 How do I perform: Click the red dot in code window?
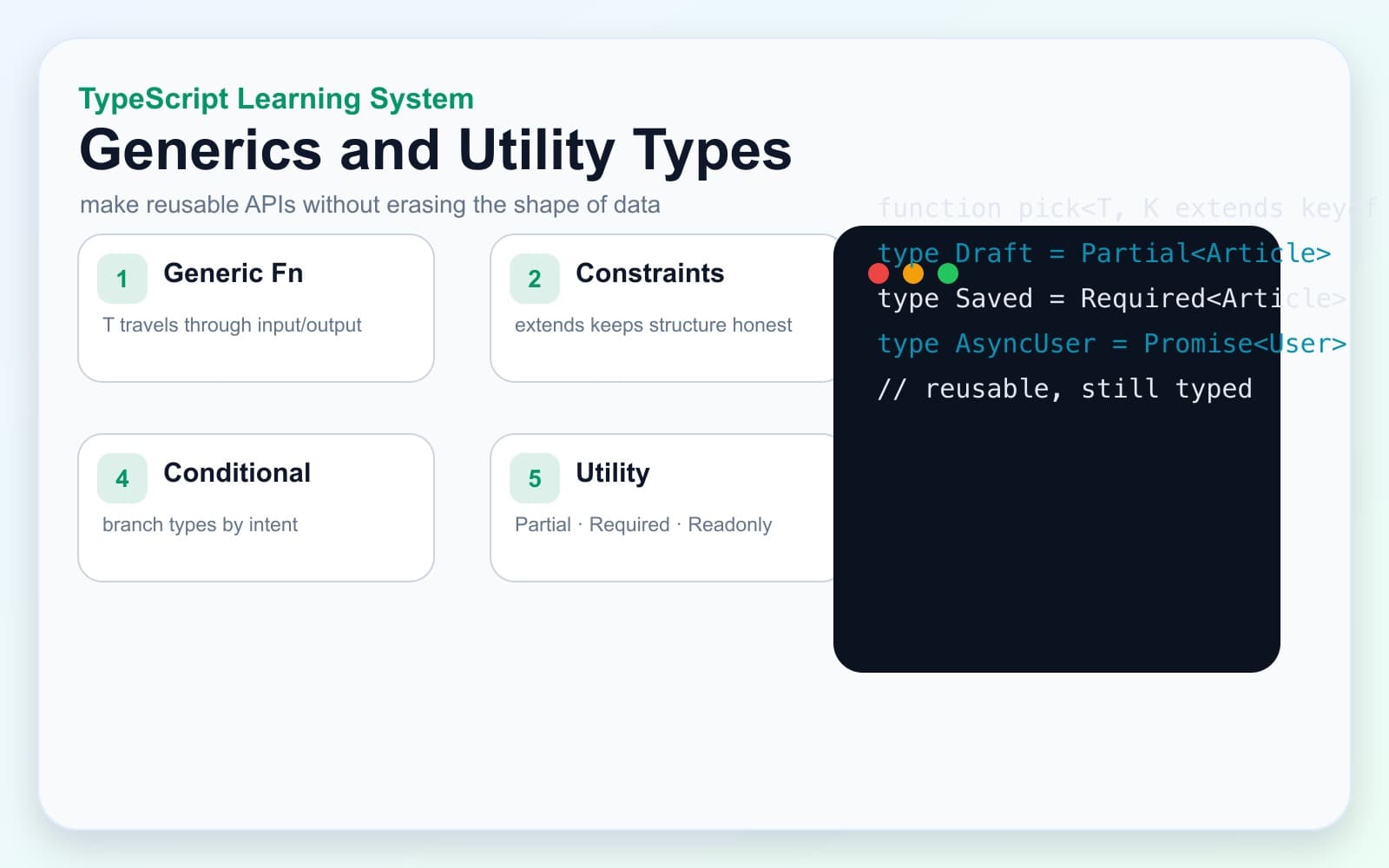[879, 273]
